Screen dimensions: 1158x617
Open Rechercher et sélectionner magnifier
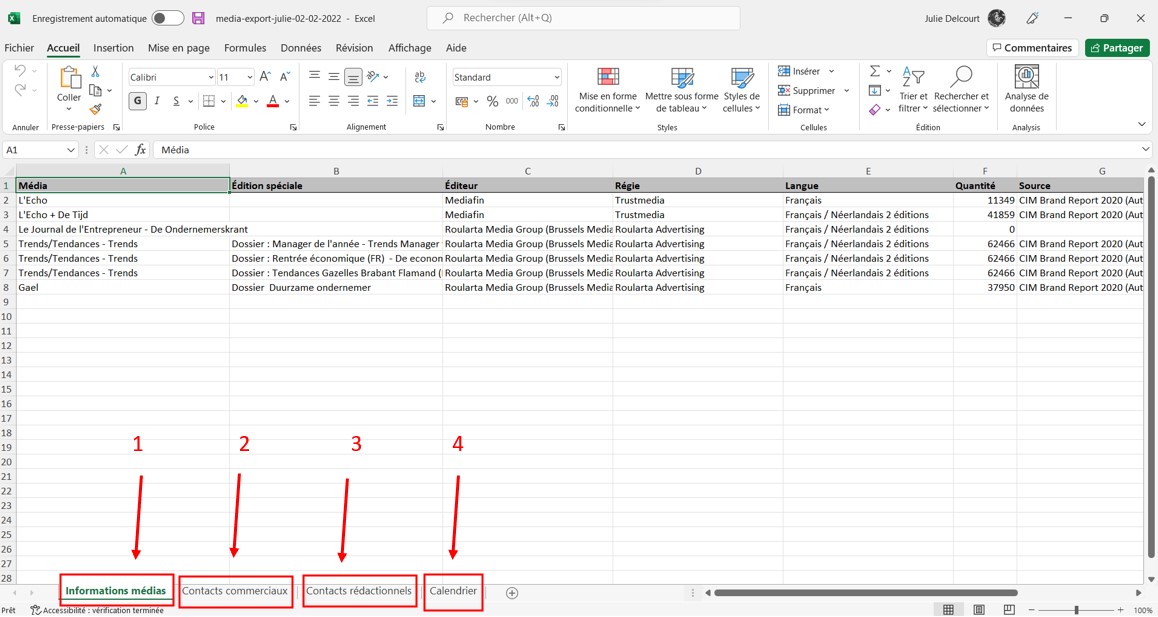point(961,90)
